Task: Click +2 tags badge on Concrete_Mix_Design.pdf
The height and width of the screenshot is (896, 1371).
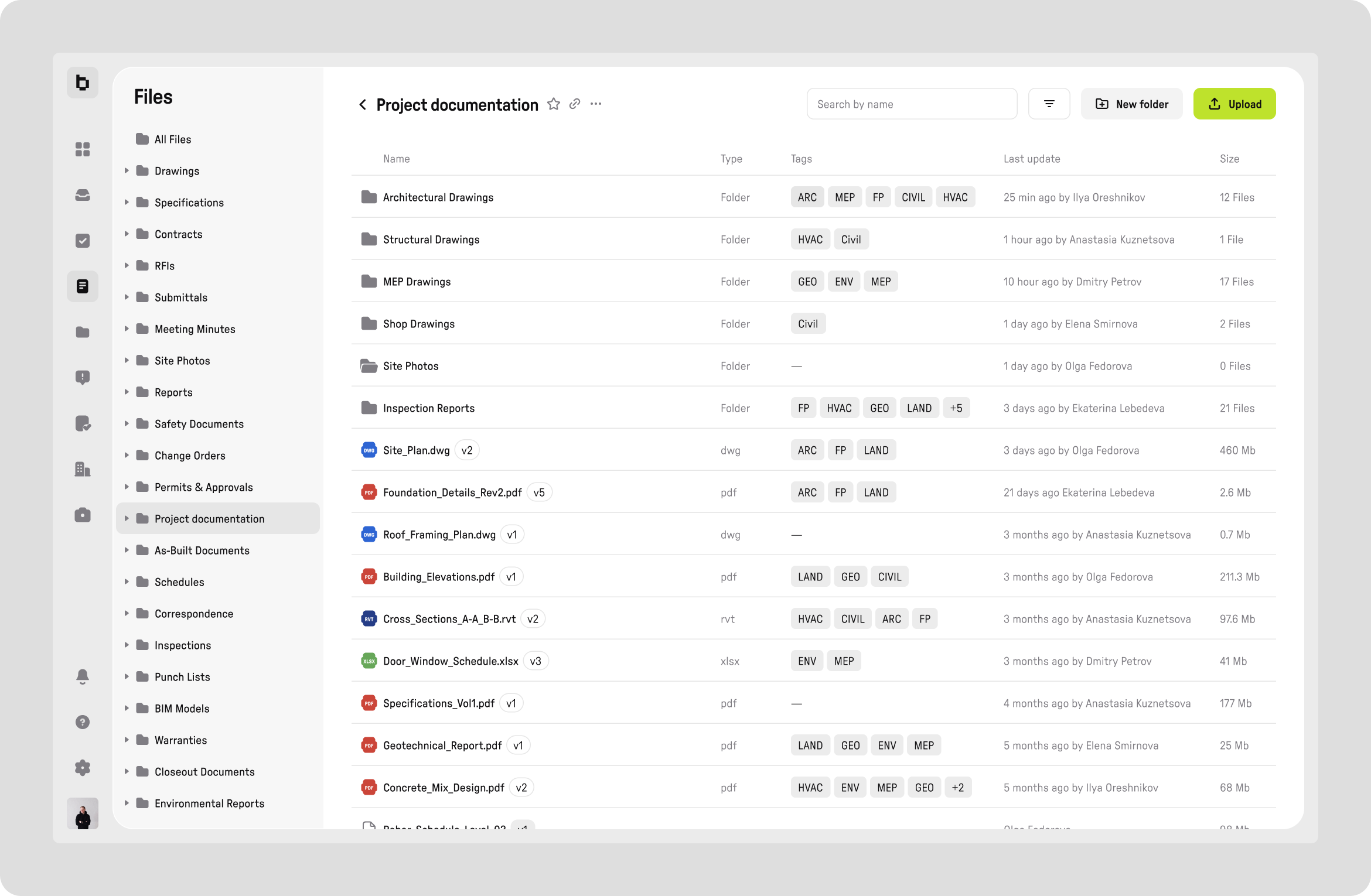Action: point(958,788)
